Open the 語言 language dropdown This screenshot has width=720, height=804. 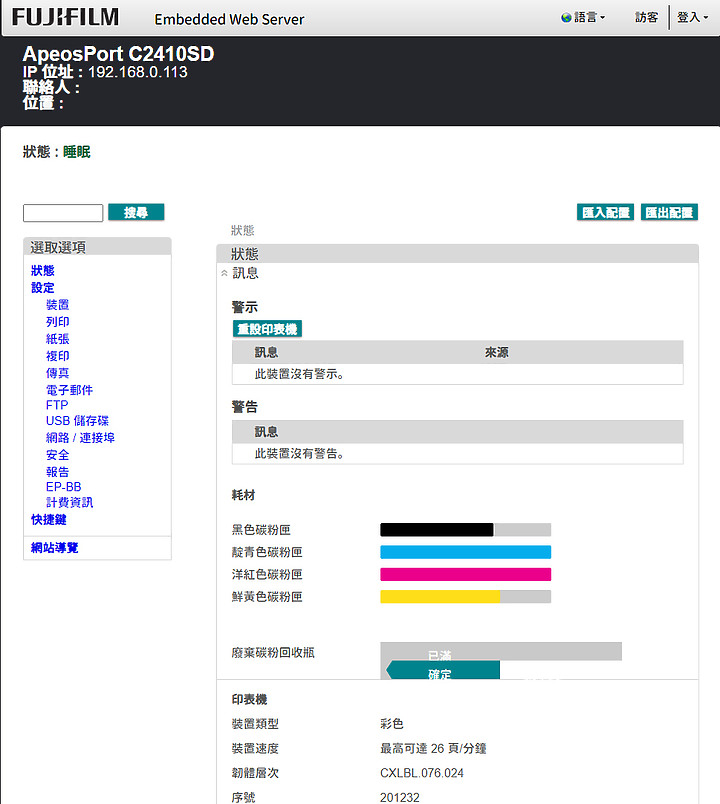click(589, 17)
